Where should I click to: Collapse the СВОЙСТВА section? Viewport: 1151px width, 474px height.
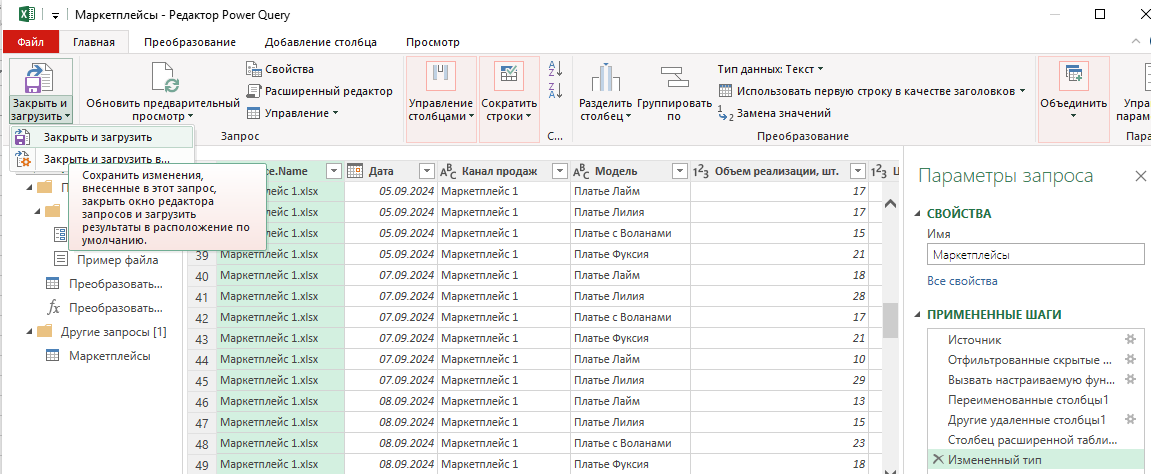point(917,214)
